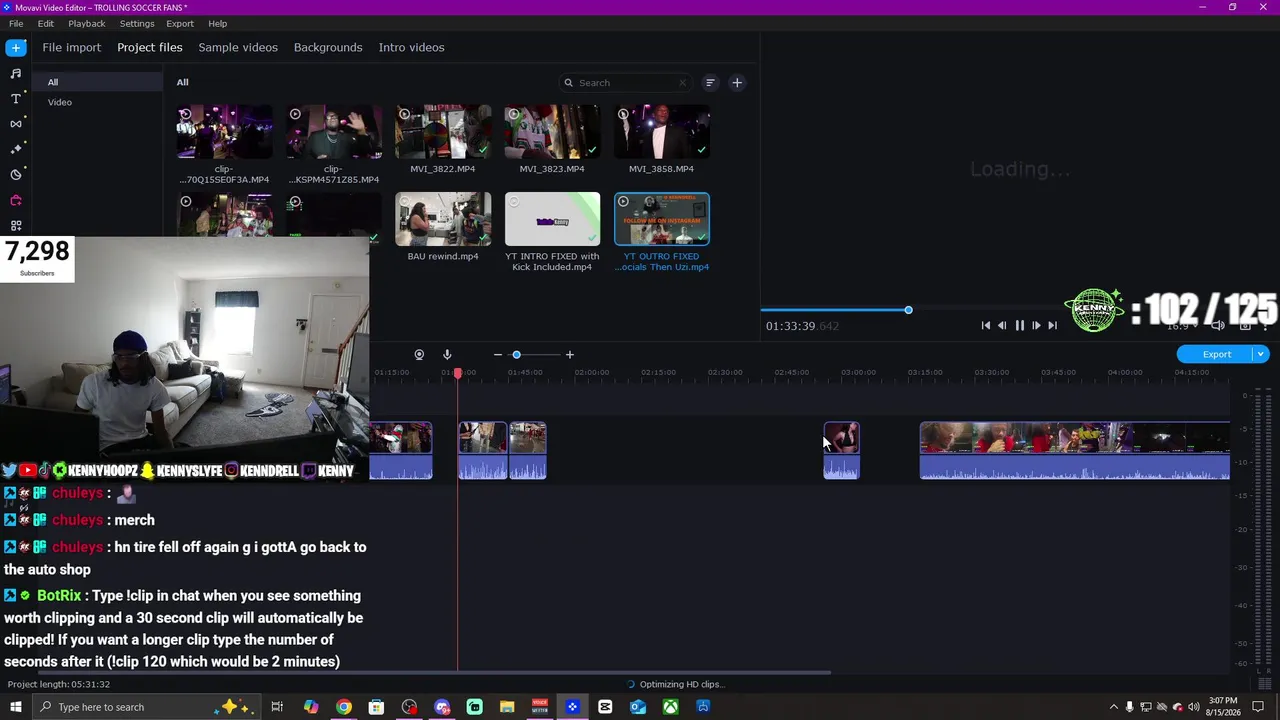This screenshot has height=720, width=1280.
Task: Open the More tools grid icon
Action: [x=16, y=226]
